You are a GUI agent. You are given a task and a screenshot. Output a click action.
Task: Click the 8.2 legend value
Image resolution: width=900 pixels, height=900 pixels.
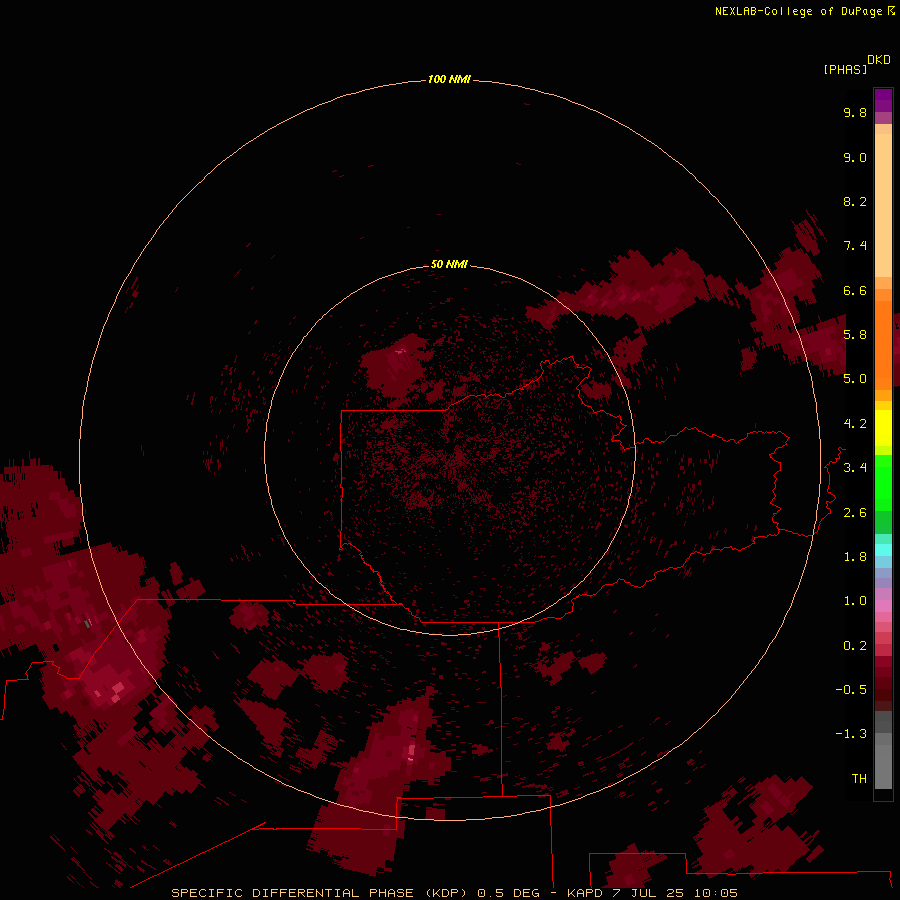pyautogui.click(x=855, y=201)
